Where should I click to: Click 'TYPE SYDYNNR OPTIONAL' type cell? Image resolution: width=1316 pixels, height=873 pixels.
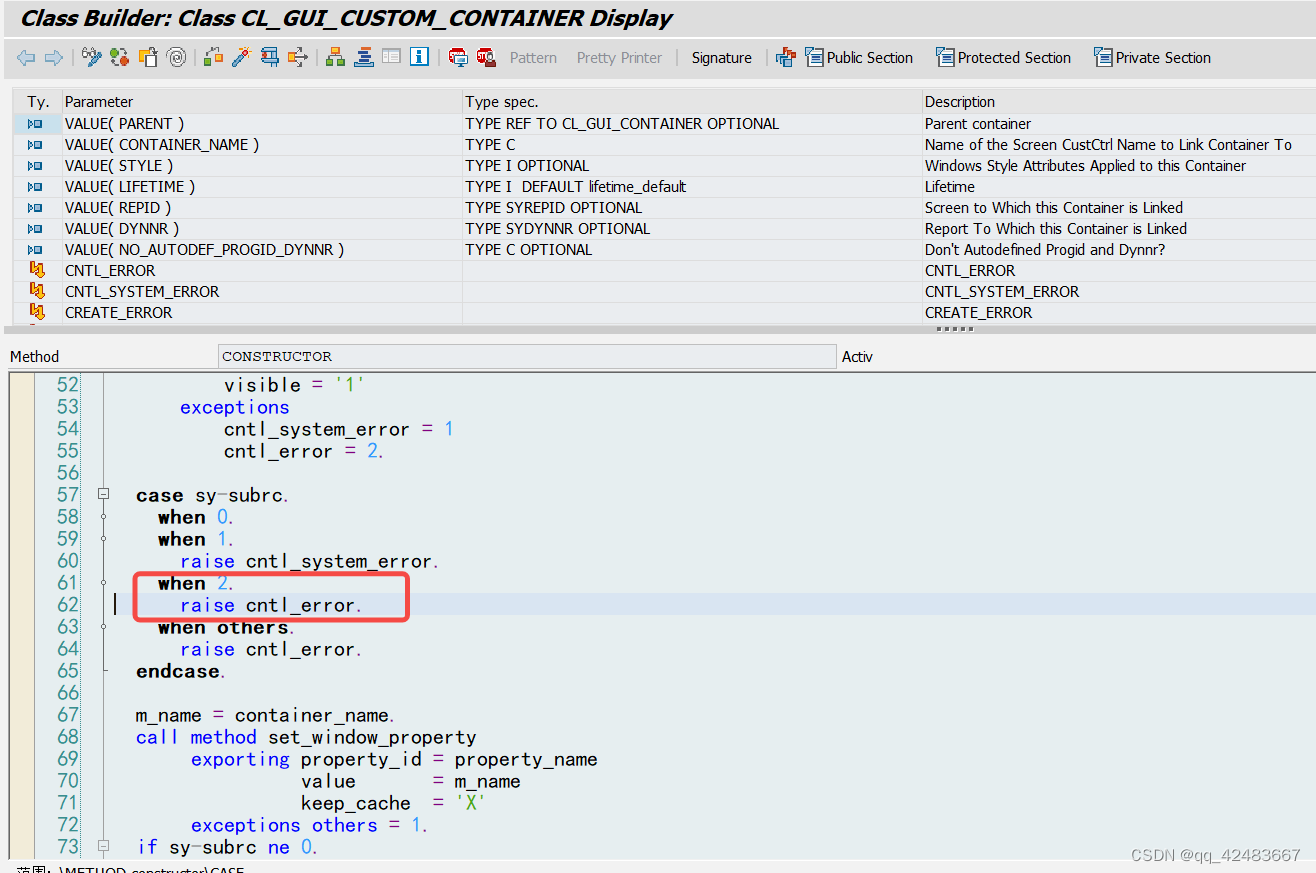pos(692,229)
